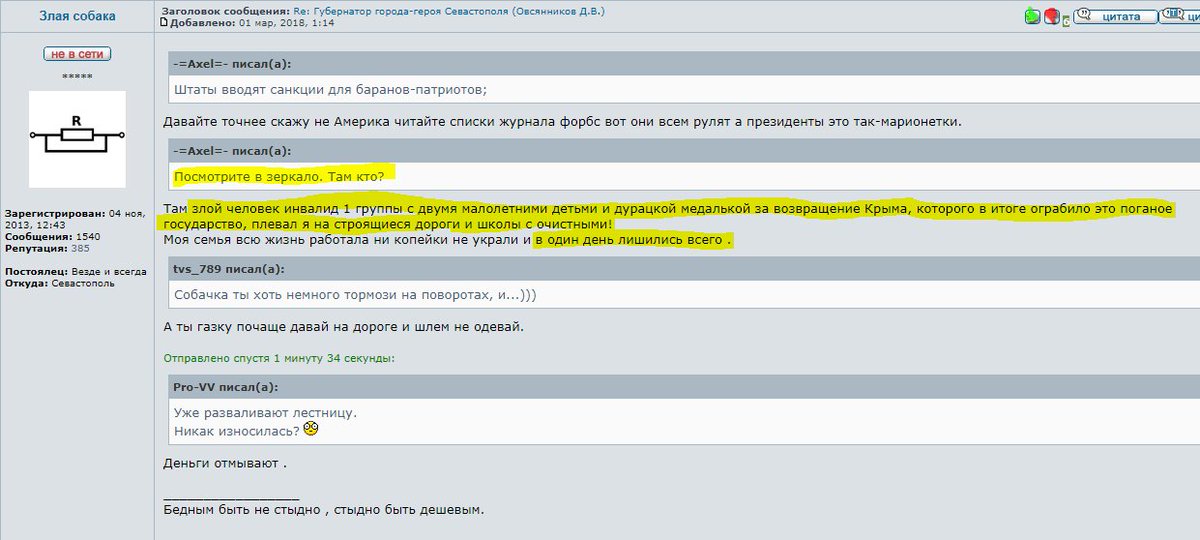Open the post title link about Губернатор Севастополя
The image size is (1200, 540).
click(x=448, y=11)
